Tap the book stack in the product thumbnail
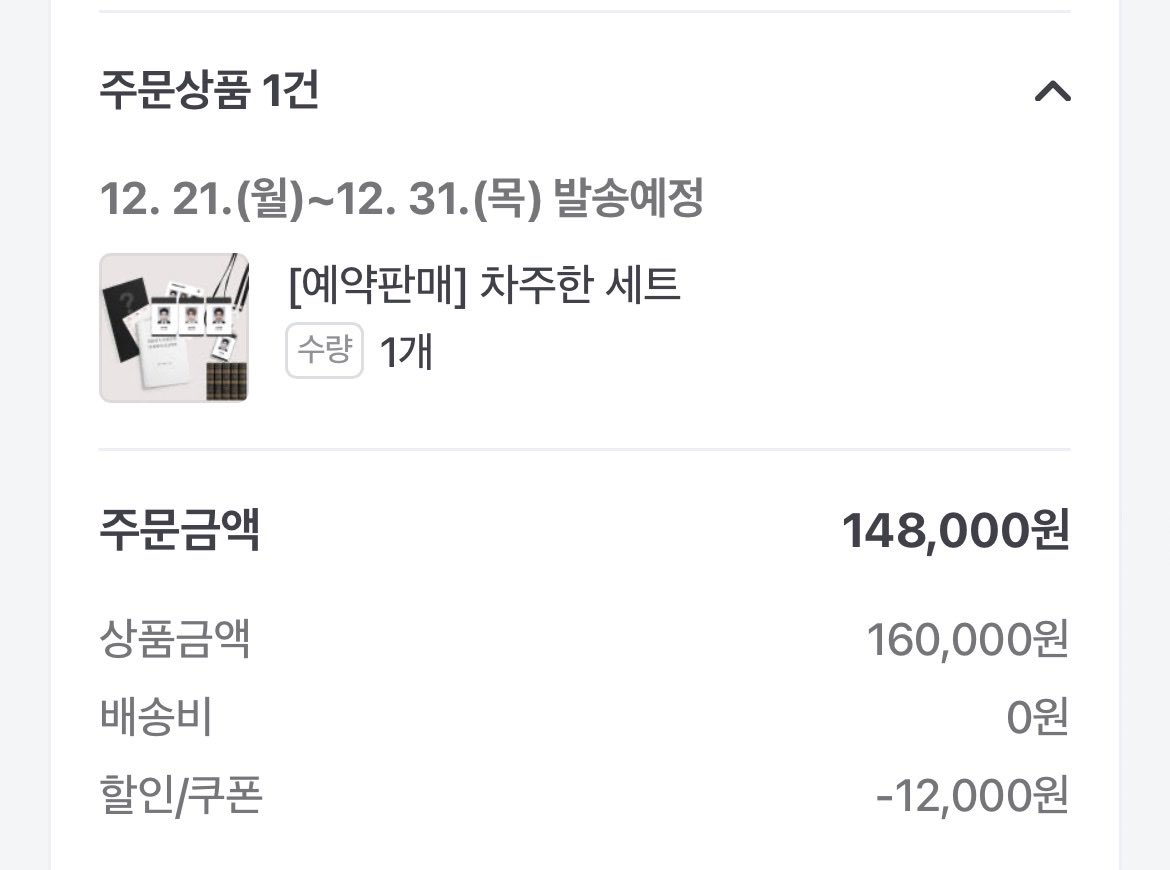 click(227, 382)
